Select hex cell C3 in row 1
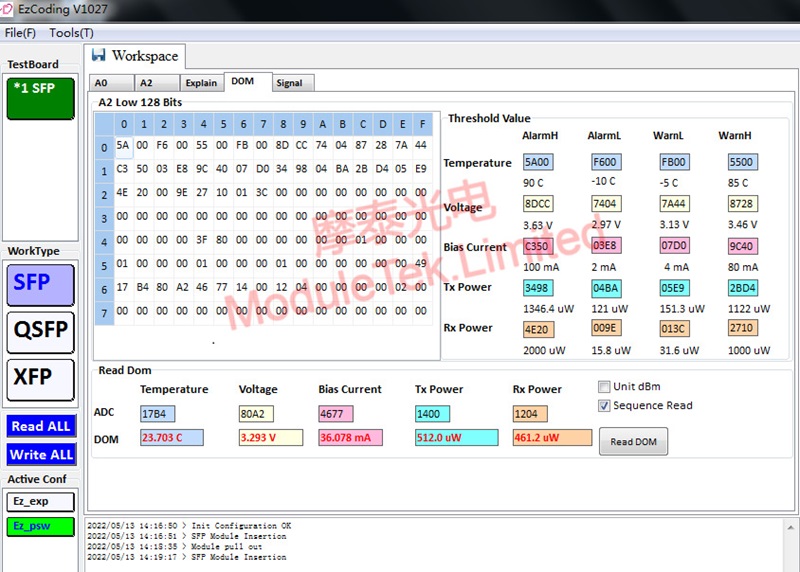Screen dimensions: 800x572 tap(122, 169)
